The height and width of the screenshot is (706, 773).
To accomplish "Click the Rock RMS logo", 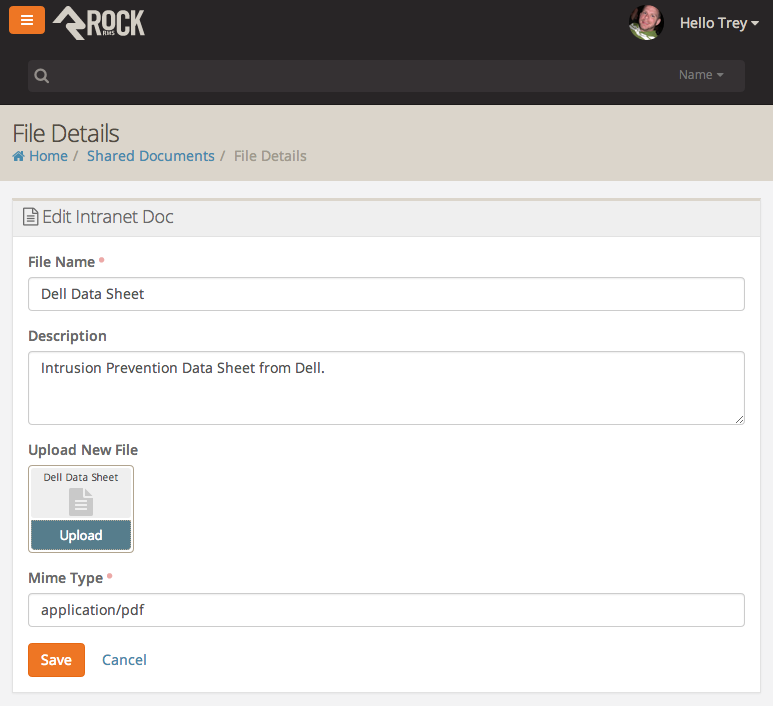I will point(99,22).
